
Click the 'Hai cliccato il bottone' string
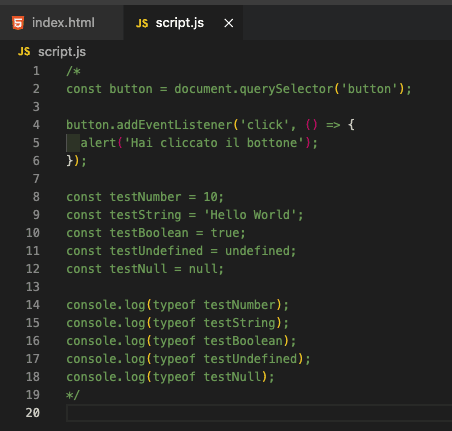point(214,143)
